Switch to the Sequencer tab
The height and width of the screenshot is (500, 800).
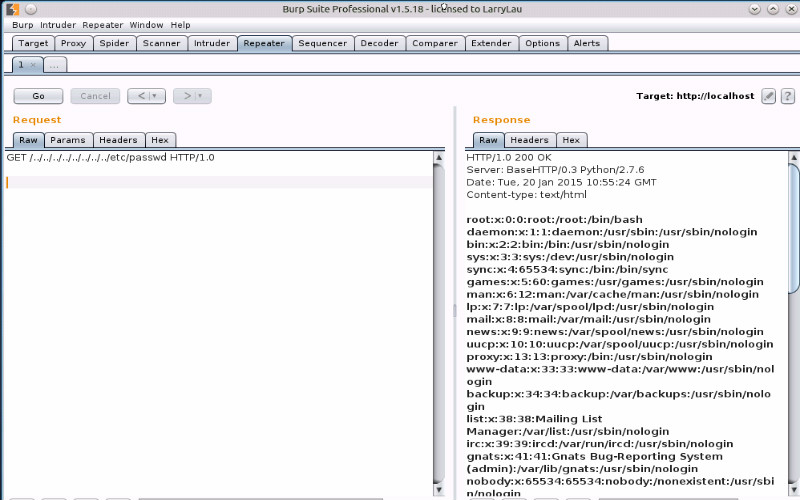(x=322, y=43)
